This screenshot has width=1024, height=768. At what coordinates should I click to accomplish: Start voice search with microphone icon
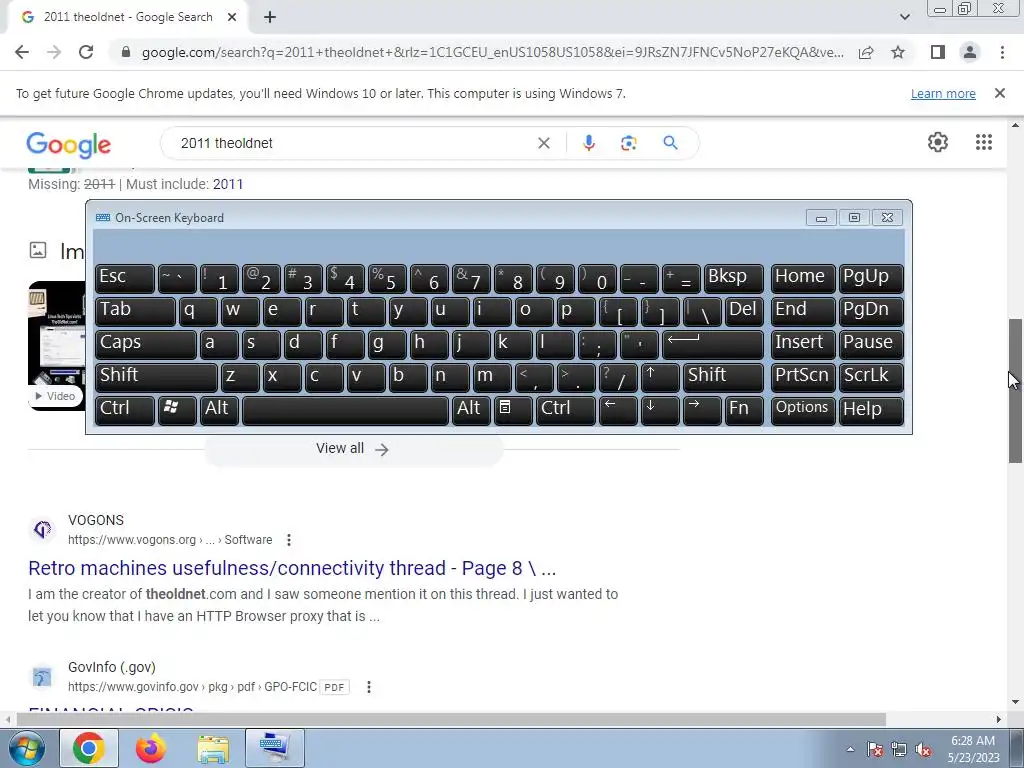pos(588,143)
